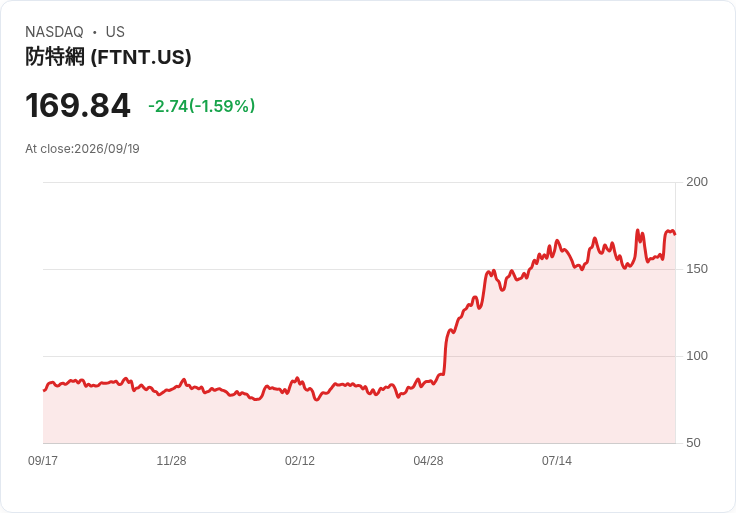Click the 50 price axis label
The width and height of the screenshot is (736, 513).
[x=693, y=443]
